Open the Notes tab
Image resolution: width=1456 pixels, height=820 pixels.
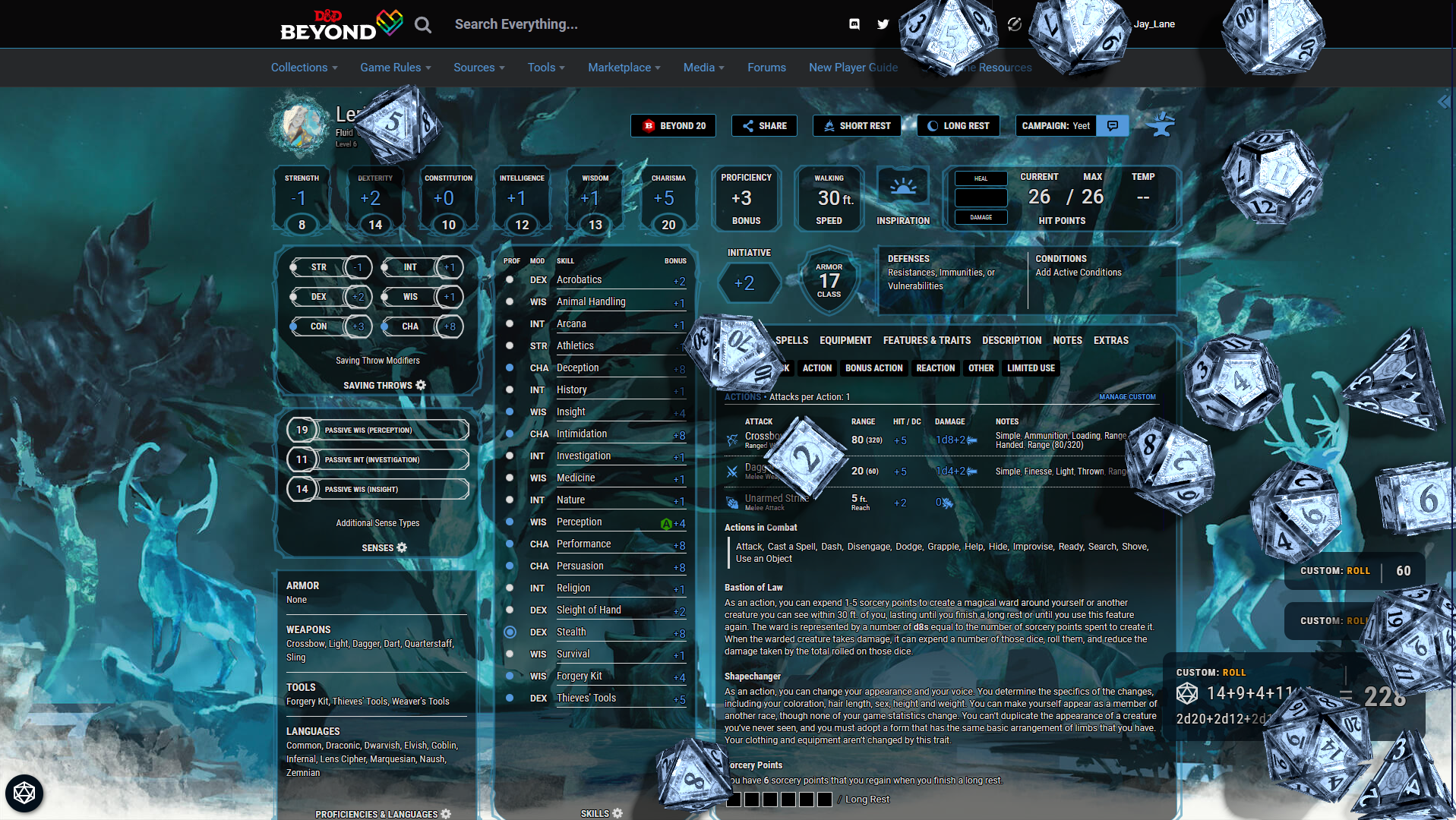click(1067, 341)
